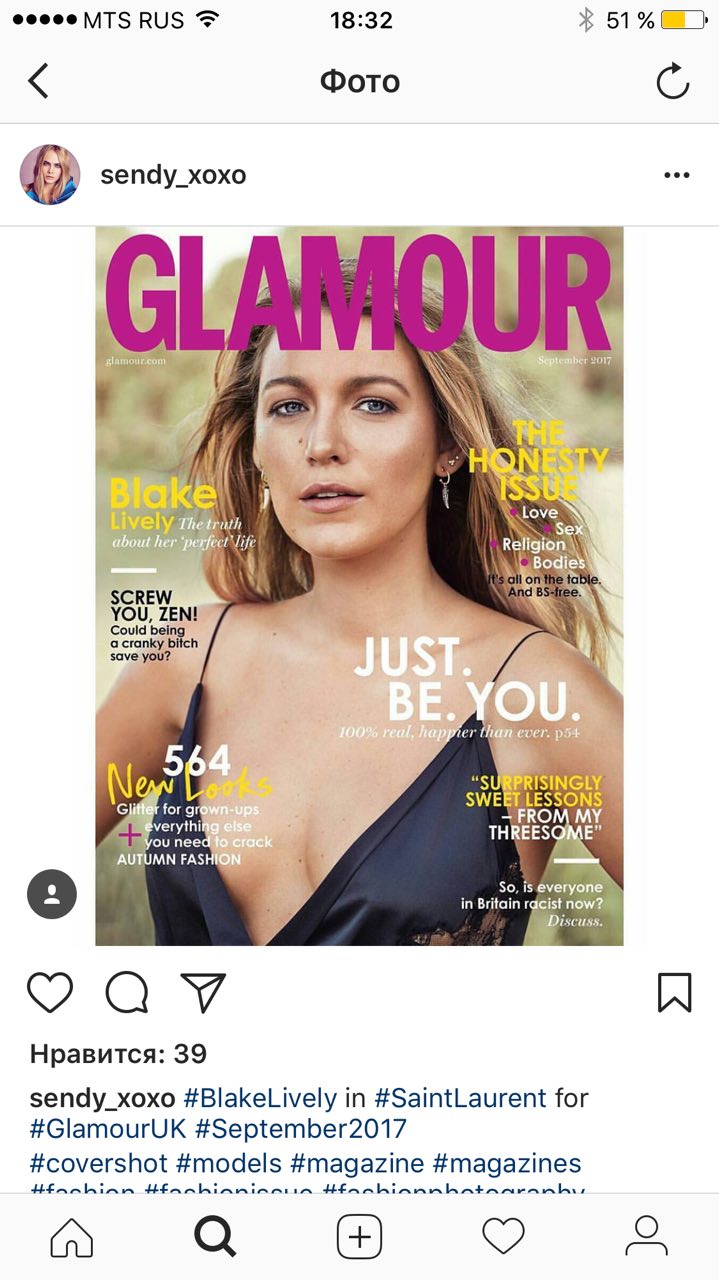This screenshot has height=1280, width=719.
Task: Open the #SaintLaurent hashtag
Action: coord(460,1098)
